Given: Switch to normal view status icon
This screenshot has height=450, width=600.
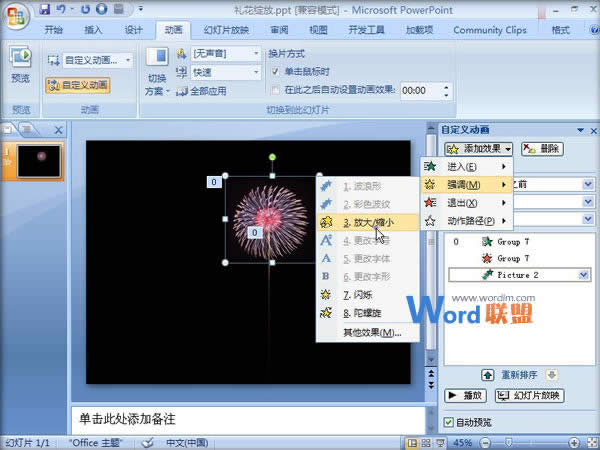Looking at the screenshot, I should [x=412, y=443].
